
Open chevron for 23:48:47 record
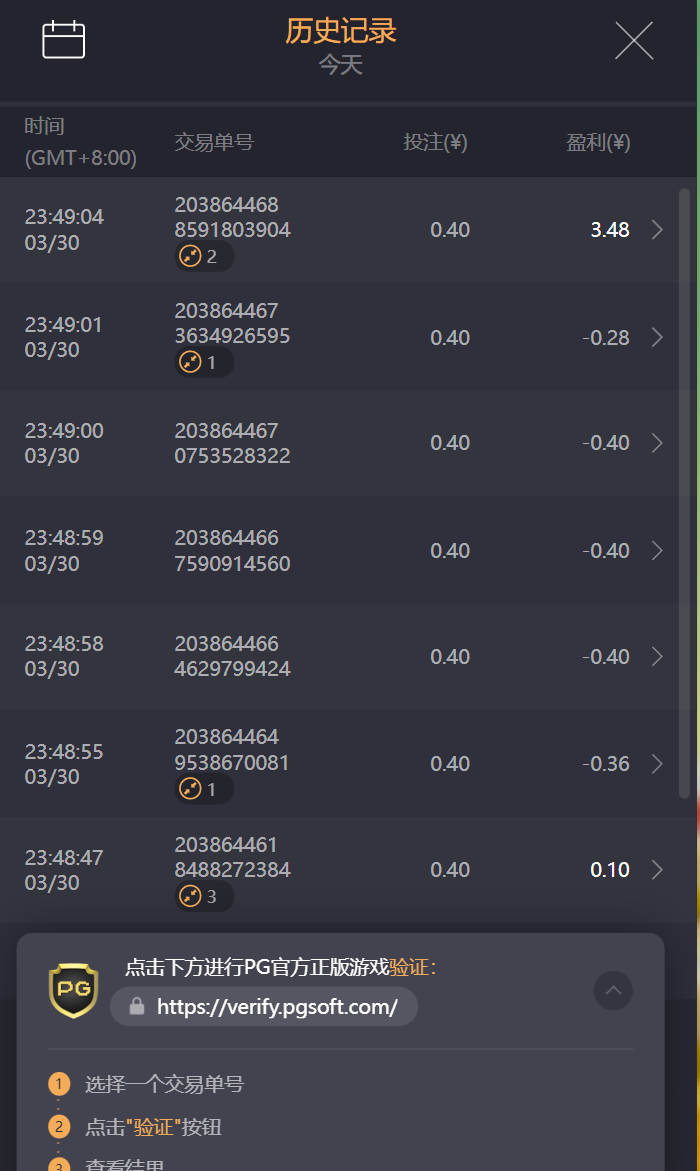click(657, 870)
